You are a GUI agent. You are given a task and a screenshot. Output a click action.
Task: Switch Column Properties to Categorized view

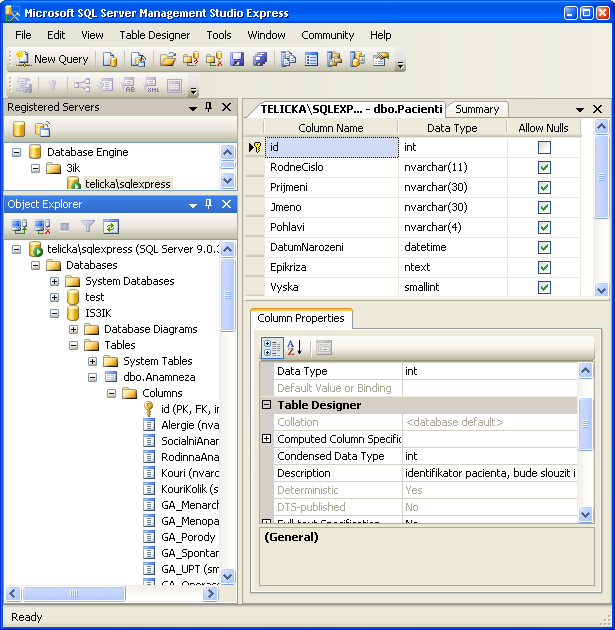272,348
